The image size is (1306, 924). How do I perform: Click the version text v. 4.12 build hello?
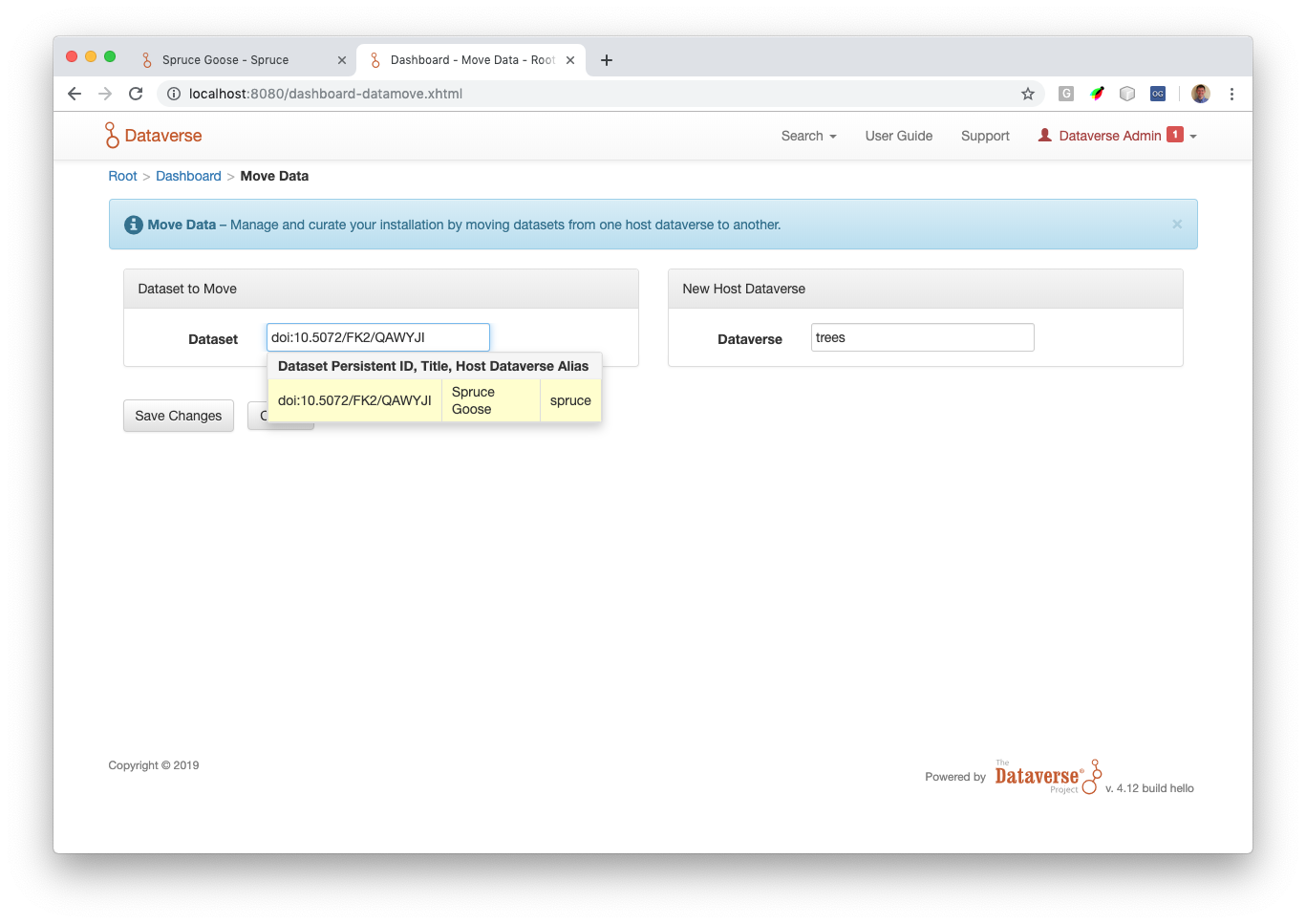[1149, 788]
